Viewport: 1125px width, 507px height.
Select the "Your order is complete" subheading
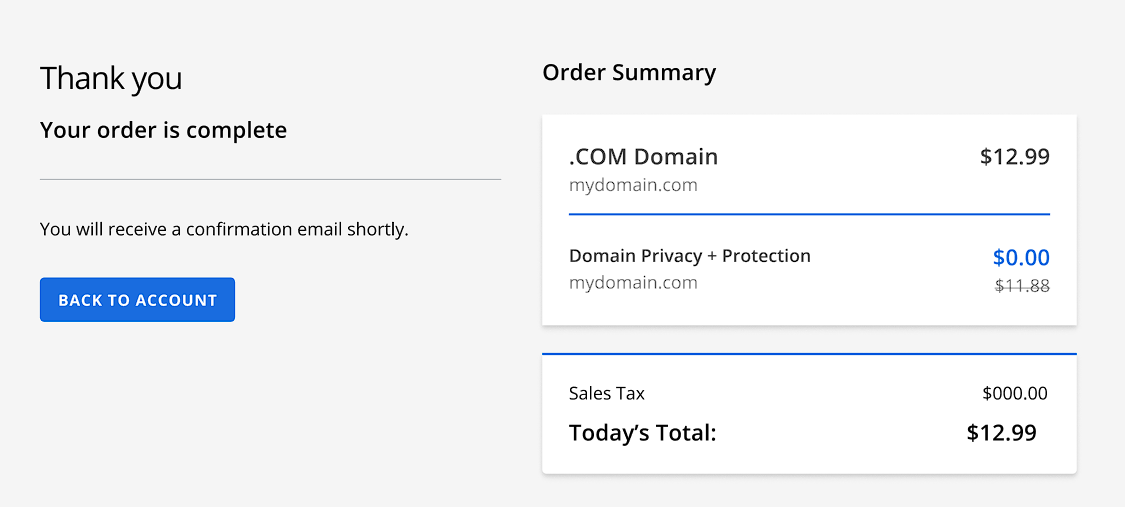pos(163,130)
